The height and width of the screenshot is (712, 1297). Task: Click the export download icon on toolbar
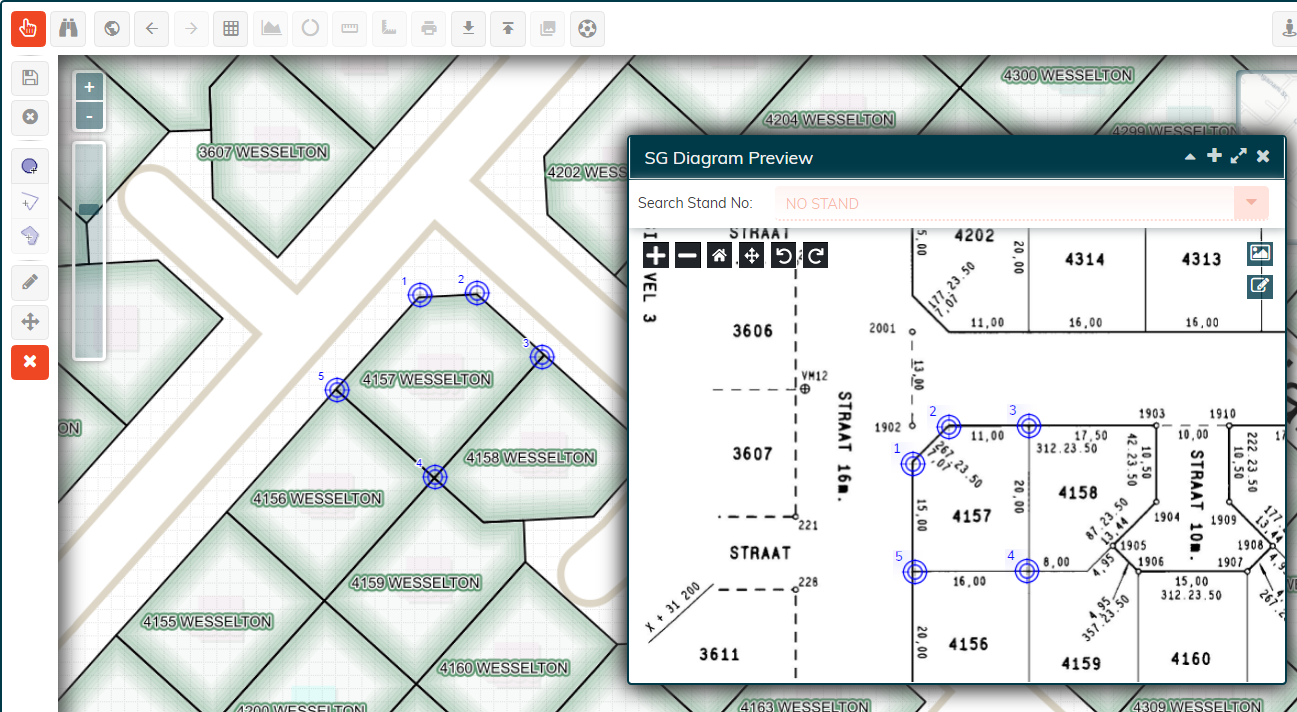click(468, 29)
